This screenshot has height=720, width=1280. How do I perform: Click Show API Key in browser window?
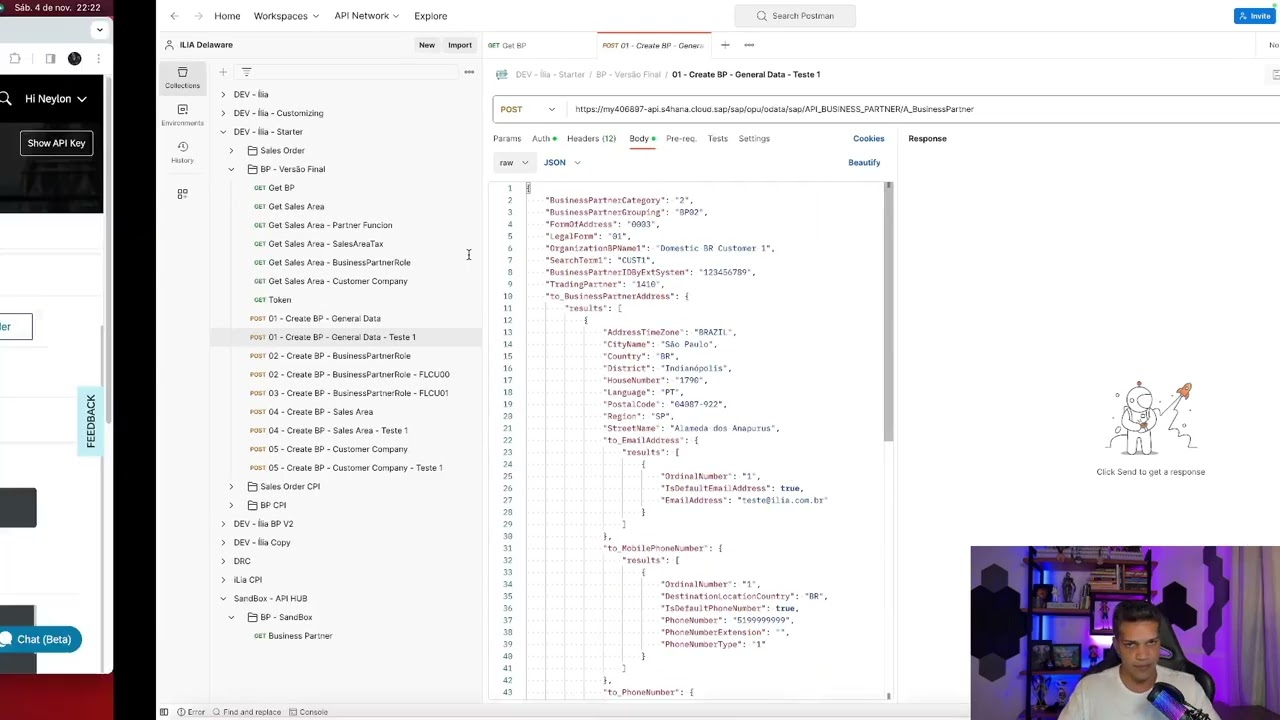(56, 143)
